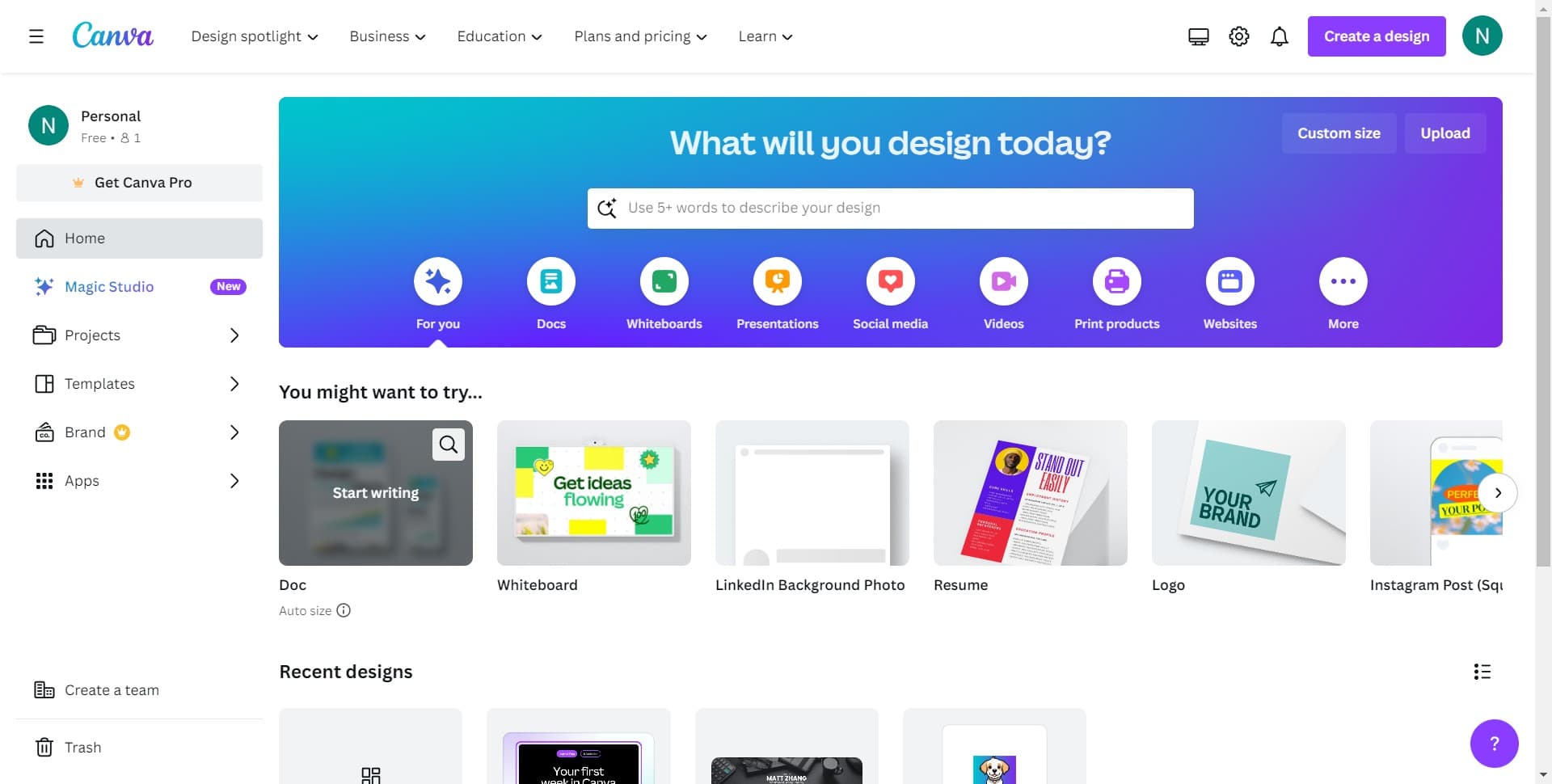
Task: Expand the Projects sidebar section
Action: tap(234, 335)
